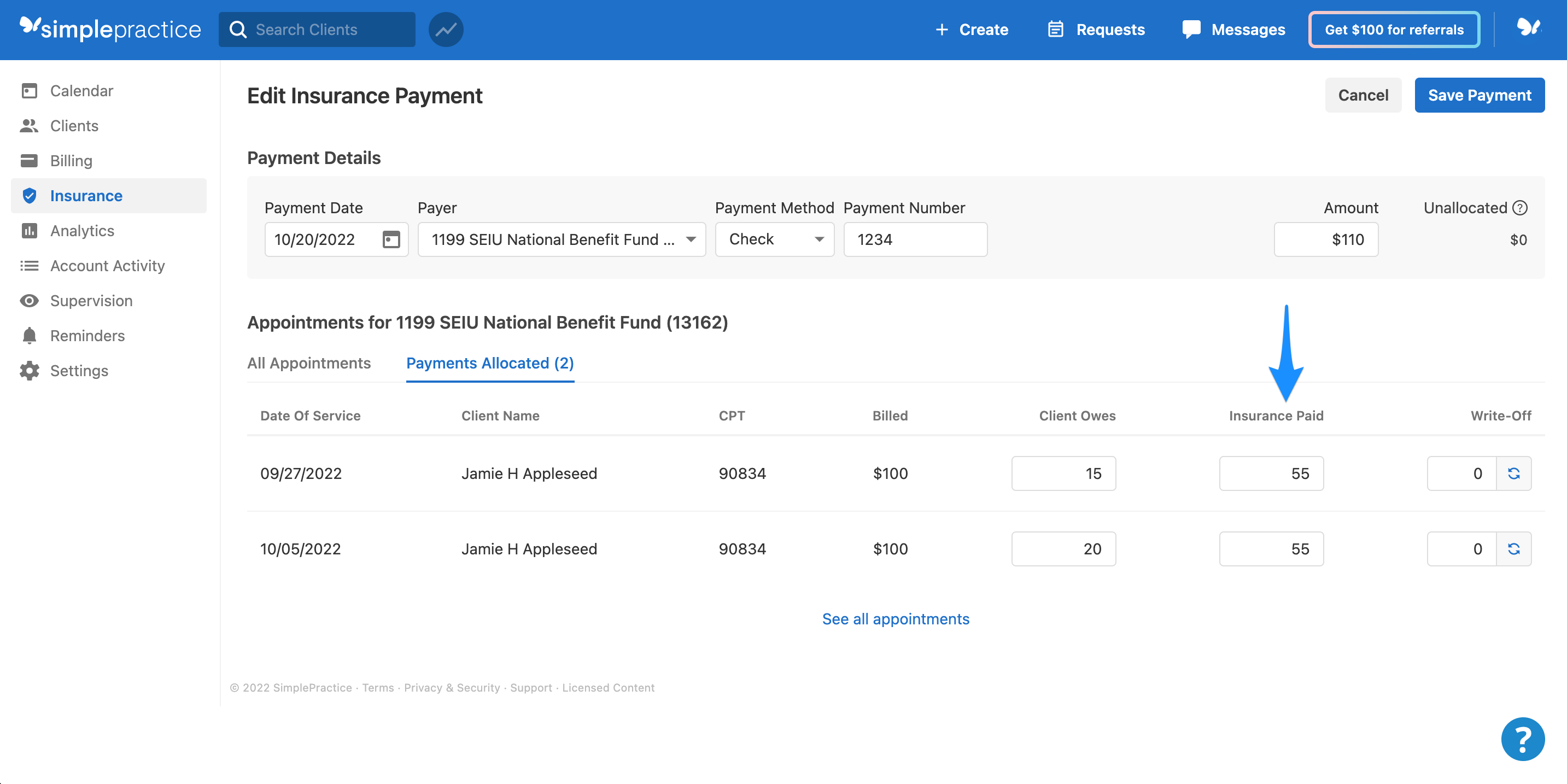1567x784 pixels.
Task: Click the Save Payment button
Action: [1480, 95]
